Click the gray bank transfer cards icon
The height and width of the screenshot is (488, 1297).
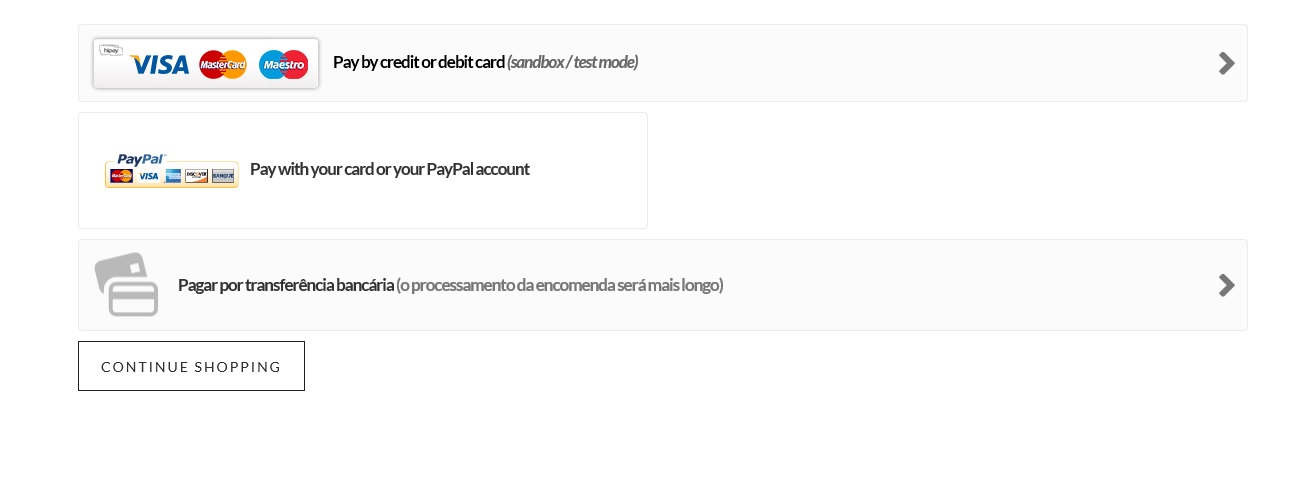point(127,284)
